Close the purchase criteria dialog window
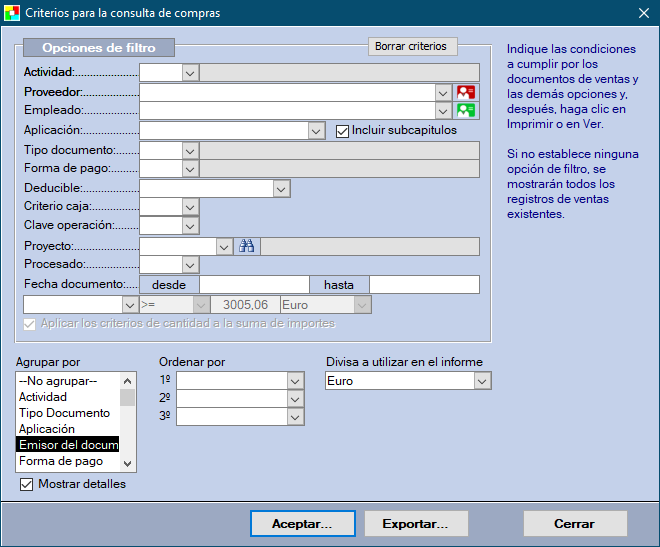 point(643,13)
